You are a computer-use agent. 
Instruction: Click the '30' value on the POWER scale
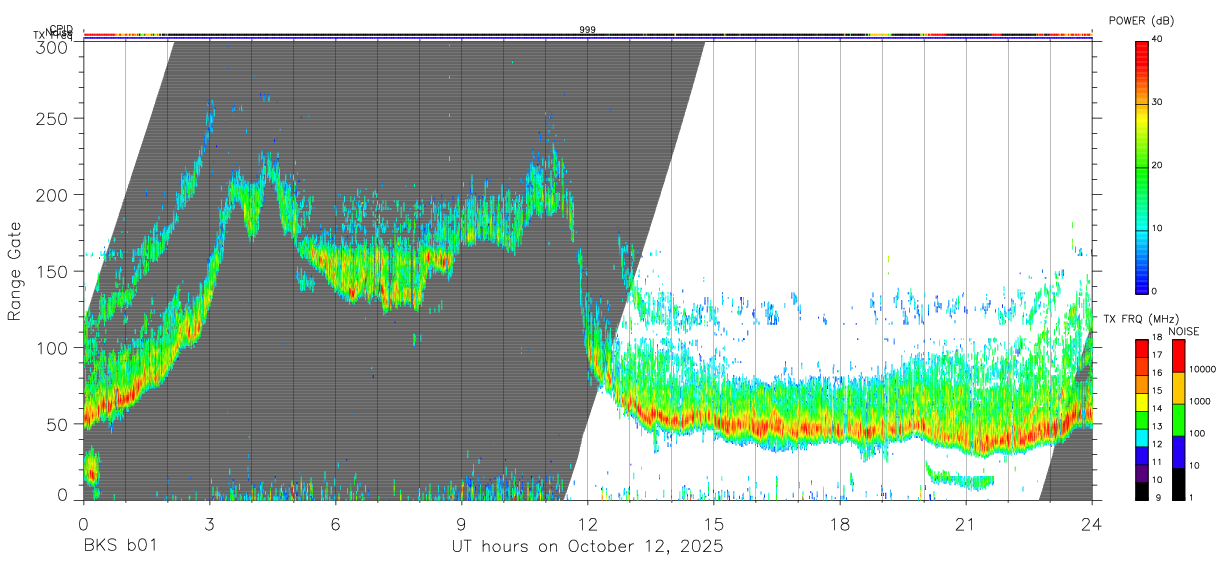click(1158, 102)
